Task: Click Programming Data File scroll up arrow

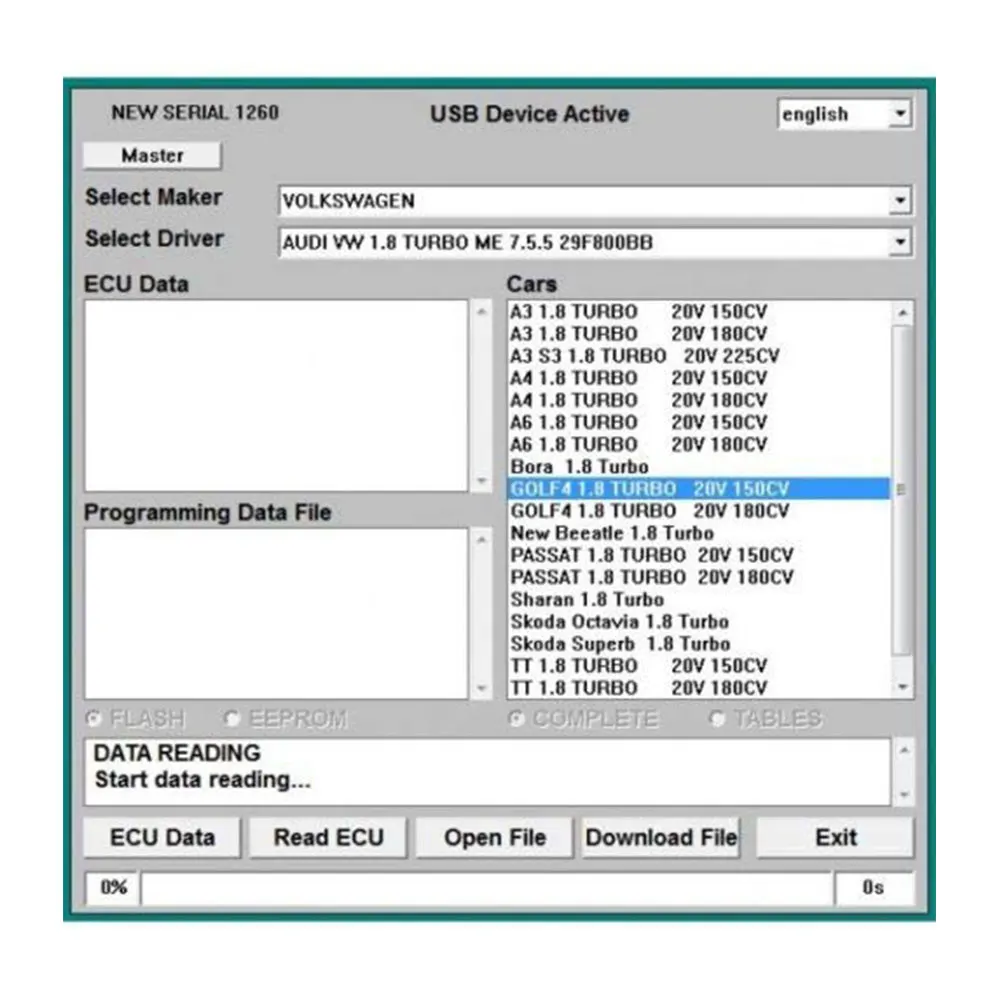Action: pos(482,540)
